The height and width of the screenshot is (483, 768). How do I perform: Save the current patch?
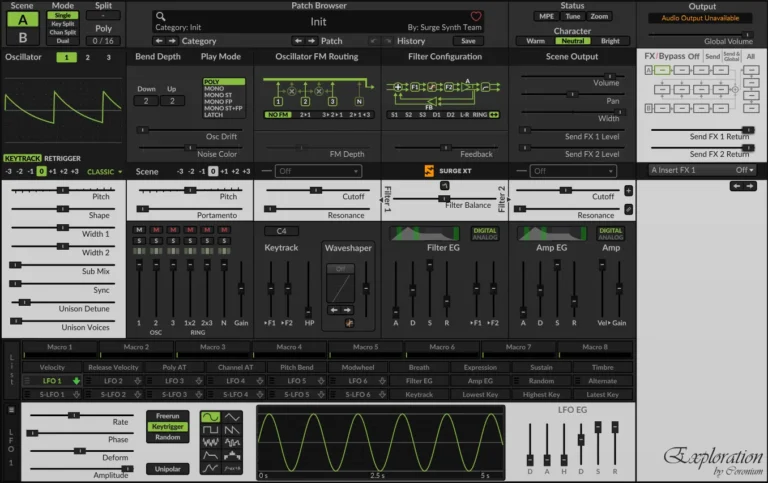468,41
